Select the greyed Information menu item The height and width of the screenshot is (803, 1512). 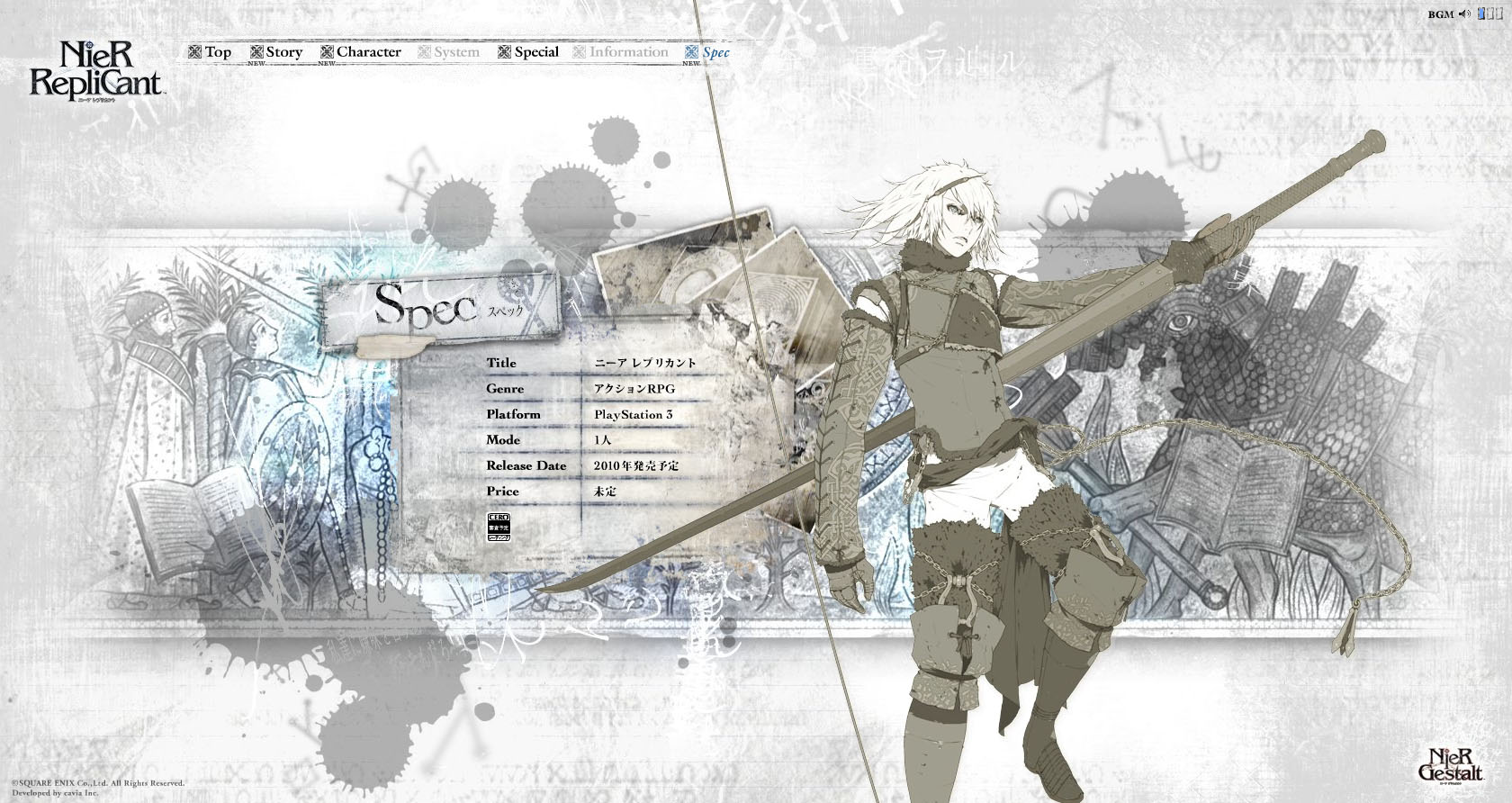coord(621,52)
